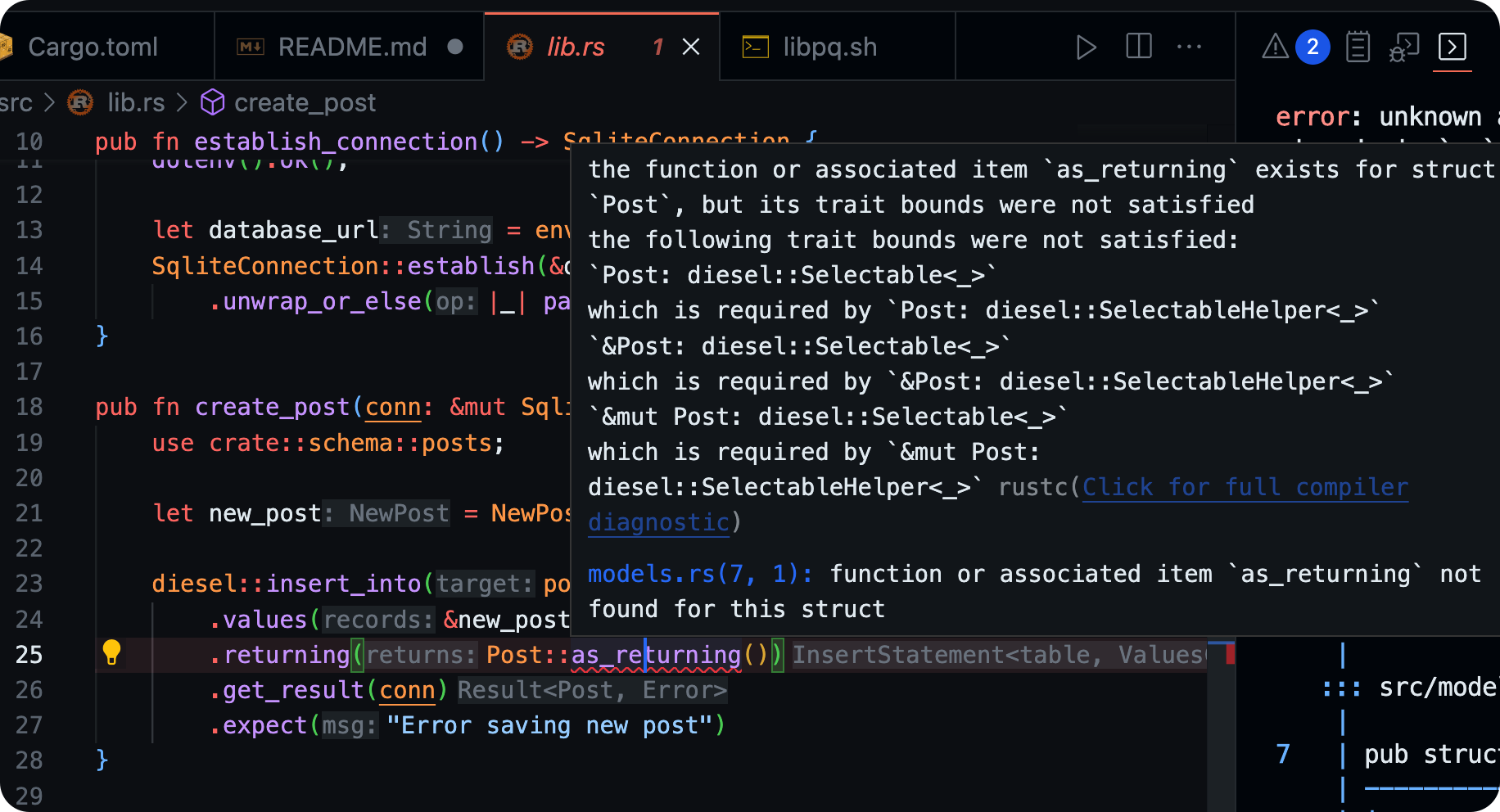Open the editor overflow menu with the ellipsis
Screen dimensions: 1500x812
tap(1189, 47)
